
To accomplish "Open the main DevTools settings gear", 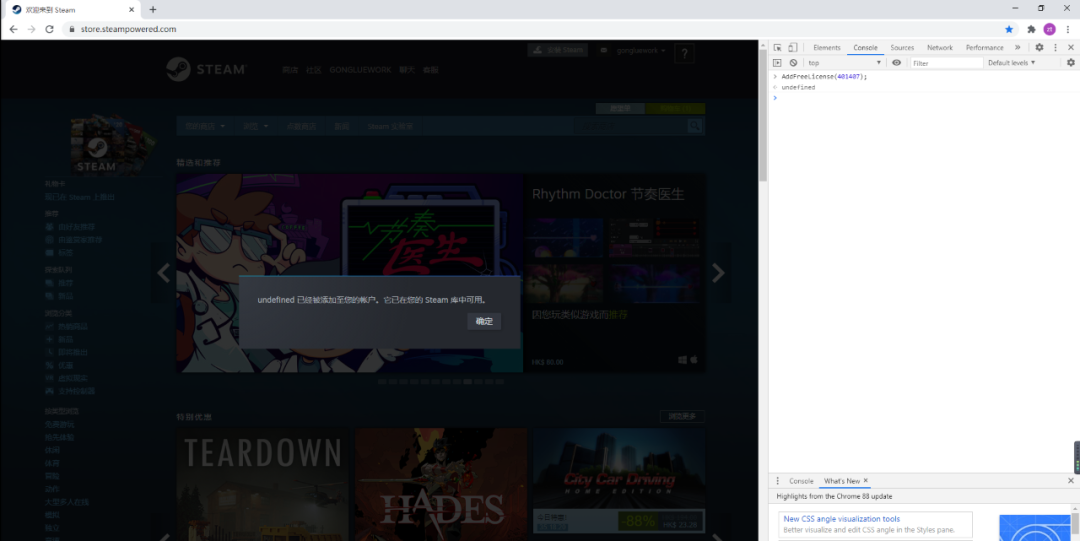I will coord(1039,47).
